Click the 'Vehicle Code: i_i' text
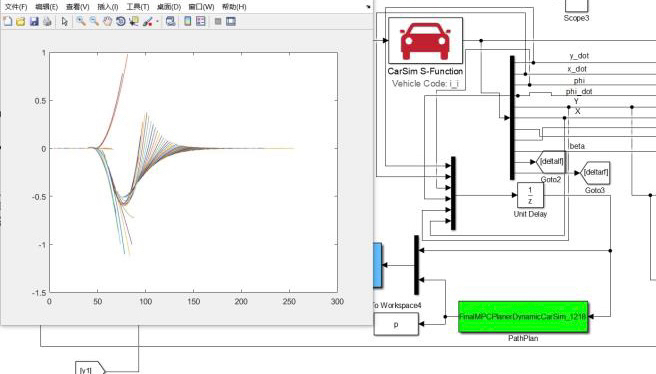This screenshot has width=656, height=374. (x=425, y=84)
